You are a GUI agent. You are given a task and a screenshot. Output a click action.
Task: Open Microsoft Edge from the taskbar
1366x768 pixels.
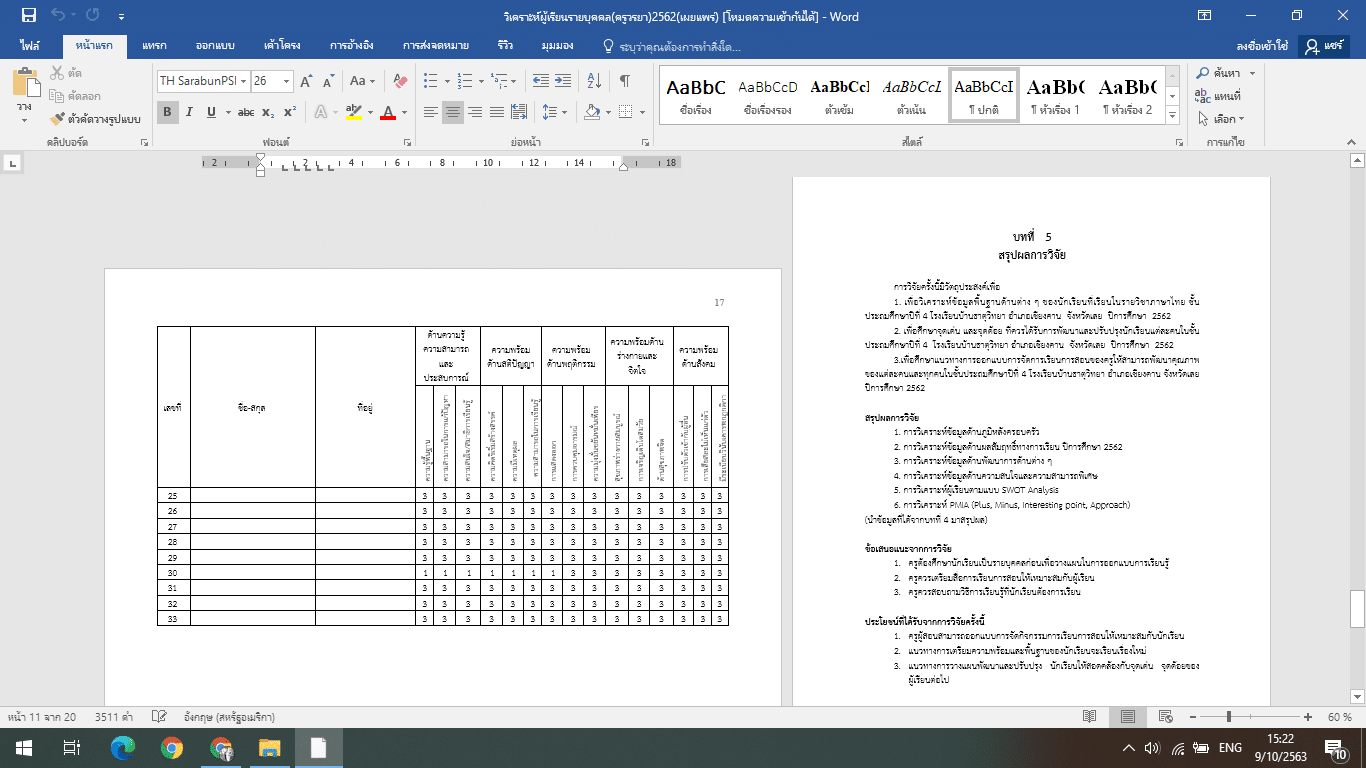tap(123, 747)
